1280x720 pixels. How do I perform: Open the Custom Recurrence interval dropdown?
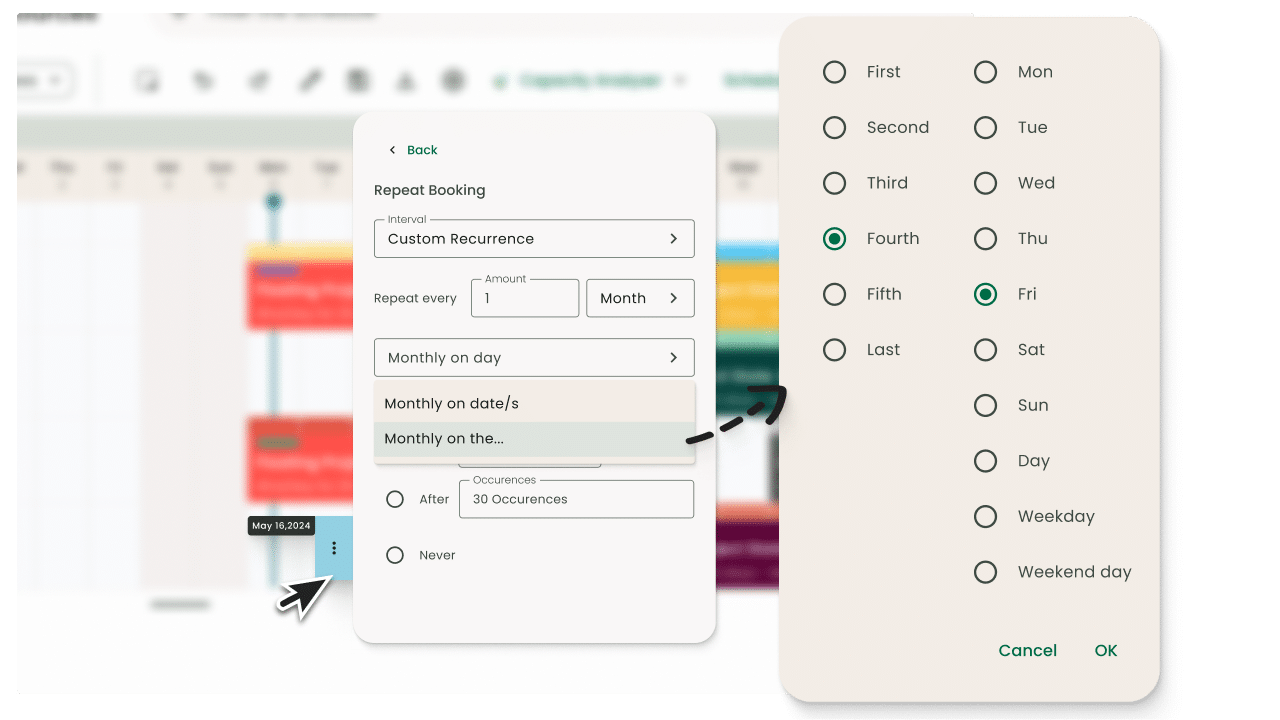pyautogui.click(x=534, y=239)
